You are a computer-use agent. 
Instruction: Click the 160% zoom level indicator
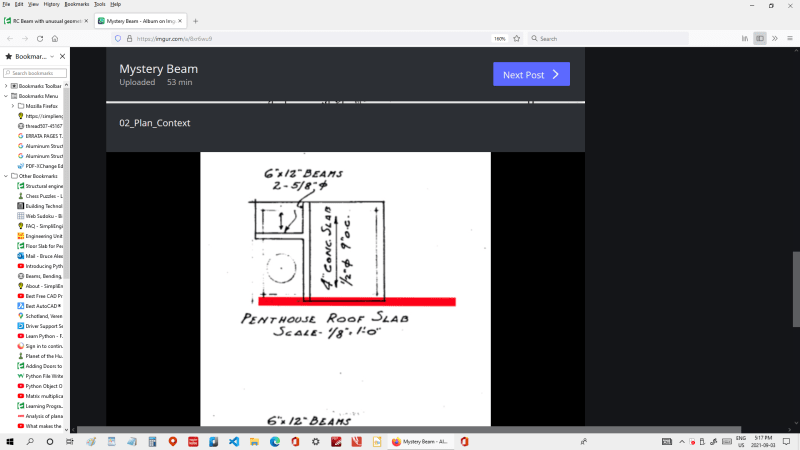tap(499, 39)
